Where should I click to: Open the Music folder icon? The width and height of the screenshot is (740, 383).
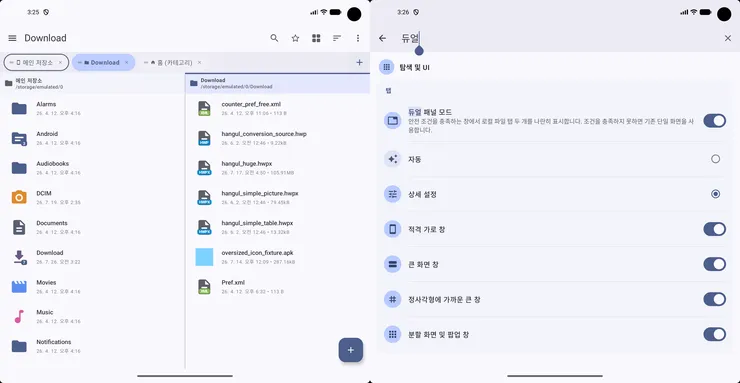click(x=19, y=316)
